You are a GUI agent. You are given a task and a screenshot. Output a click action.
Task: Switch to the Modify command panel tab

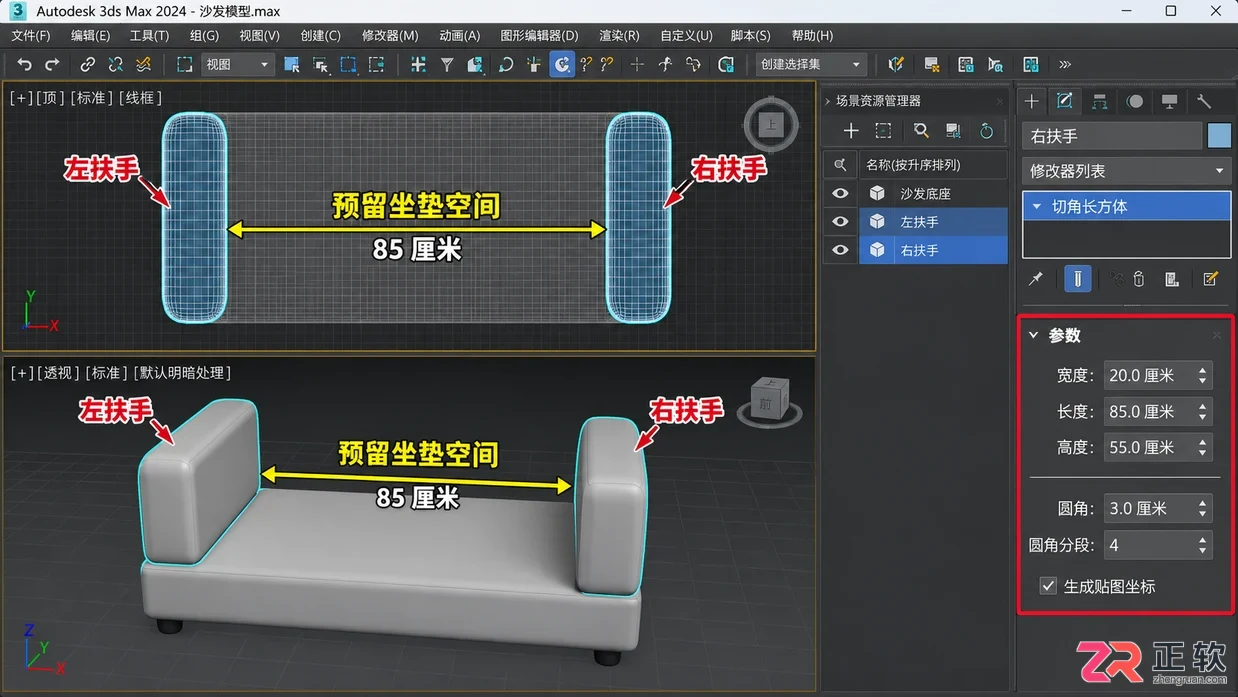(1065, 101)
